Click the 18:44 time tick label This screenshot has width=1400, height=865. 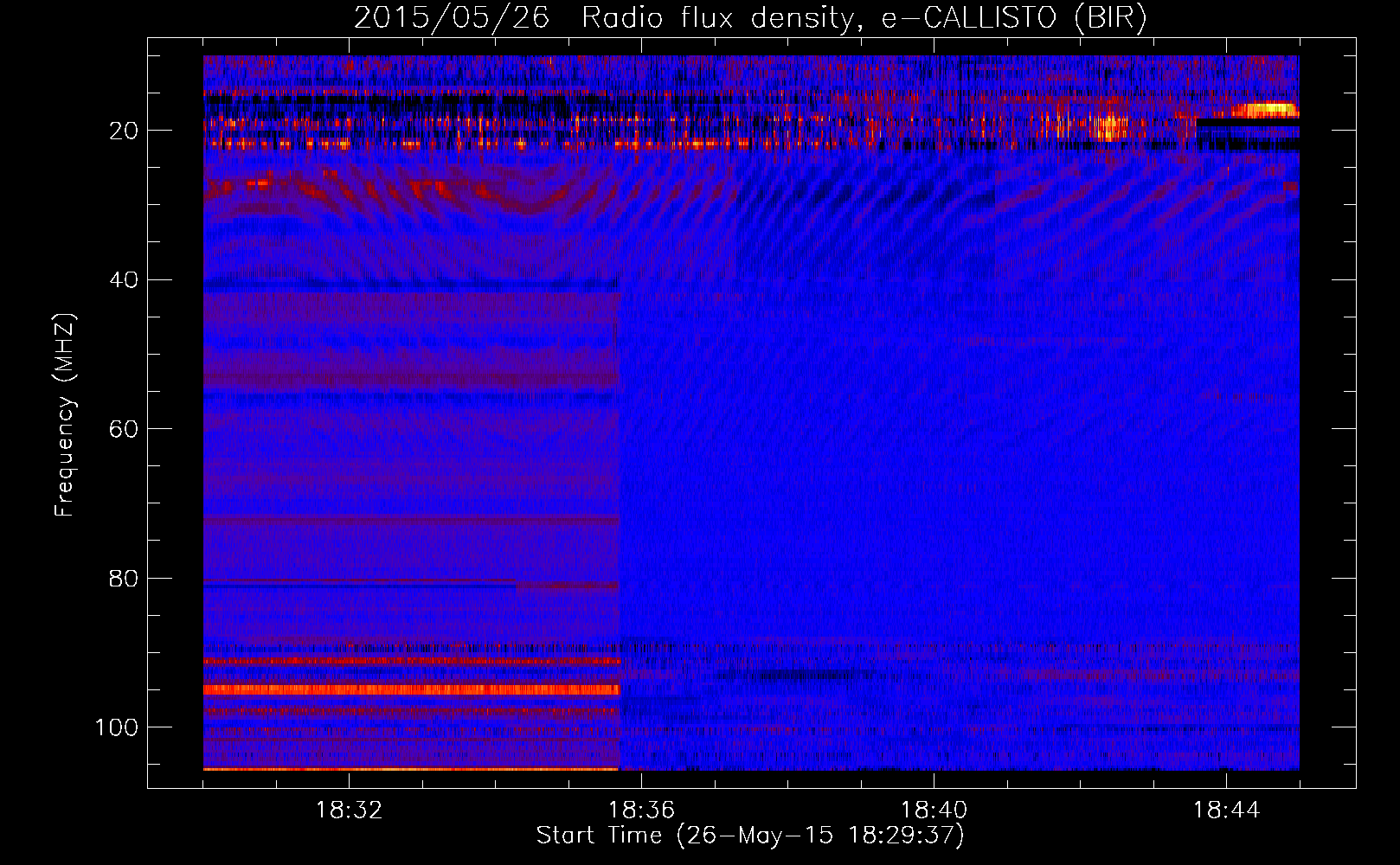(x=1226, y=811)
